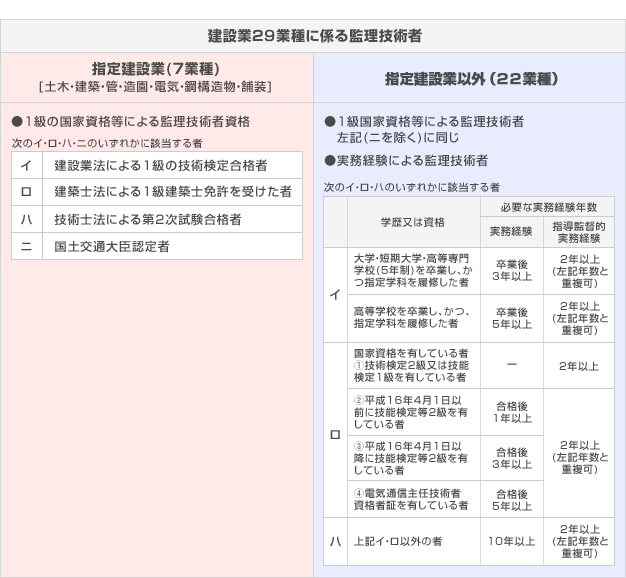Image resolution: width=626 pixels, height=578 pixels.
Task: Select cell 高等学校を卒業し、かつ、指定学科を履修した者
Action: (x=414, y=318)
